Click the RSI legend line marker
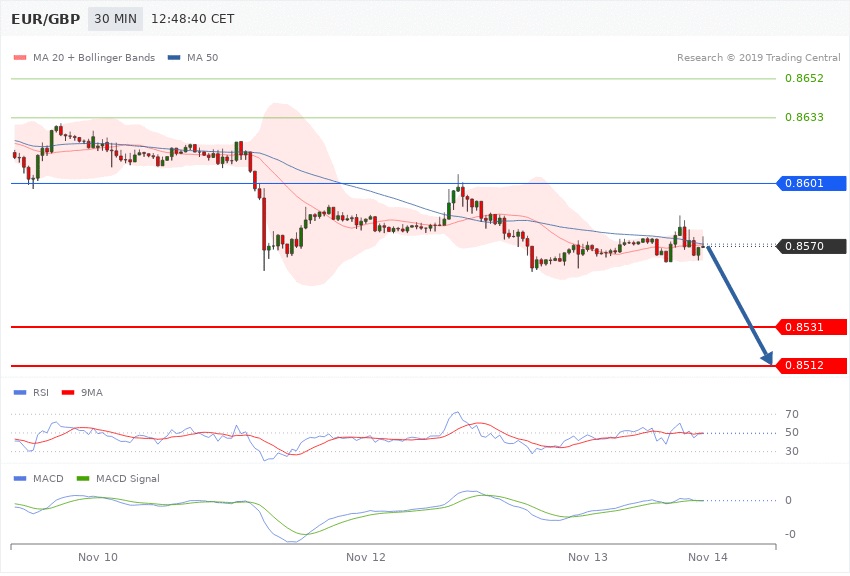 pos(19,393)
